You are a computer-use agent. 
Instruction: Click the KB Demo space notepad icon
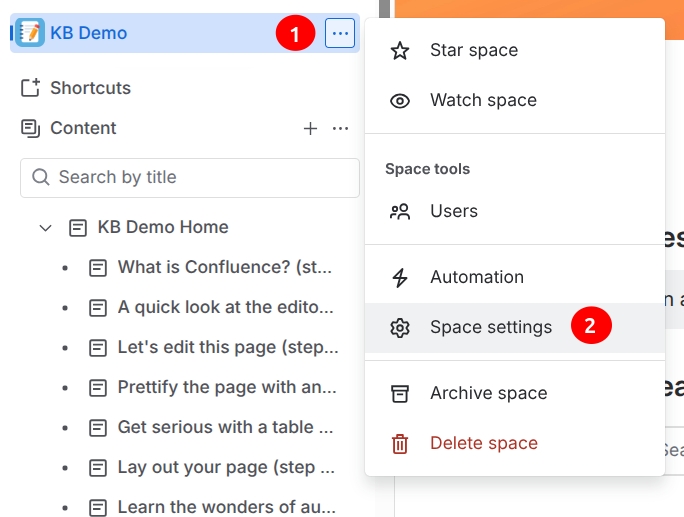tap(30, 33)
